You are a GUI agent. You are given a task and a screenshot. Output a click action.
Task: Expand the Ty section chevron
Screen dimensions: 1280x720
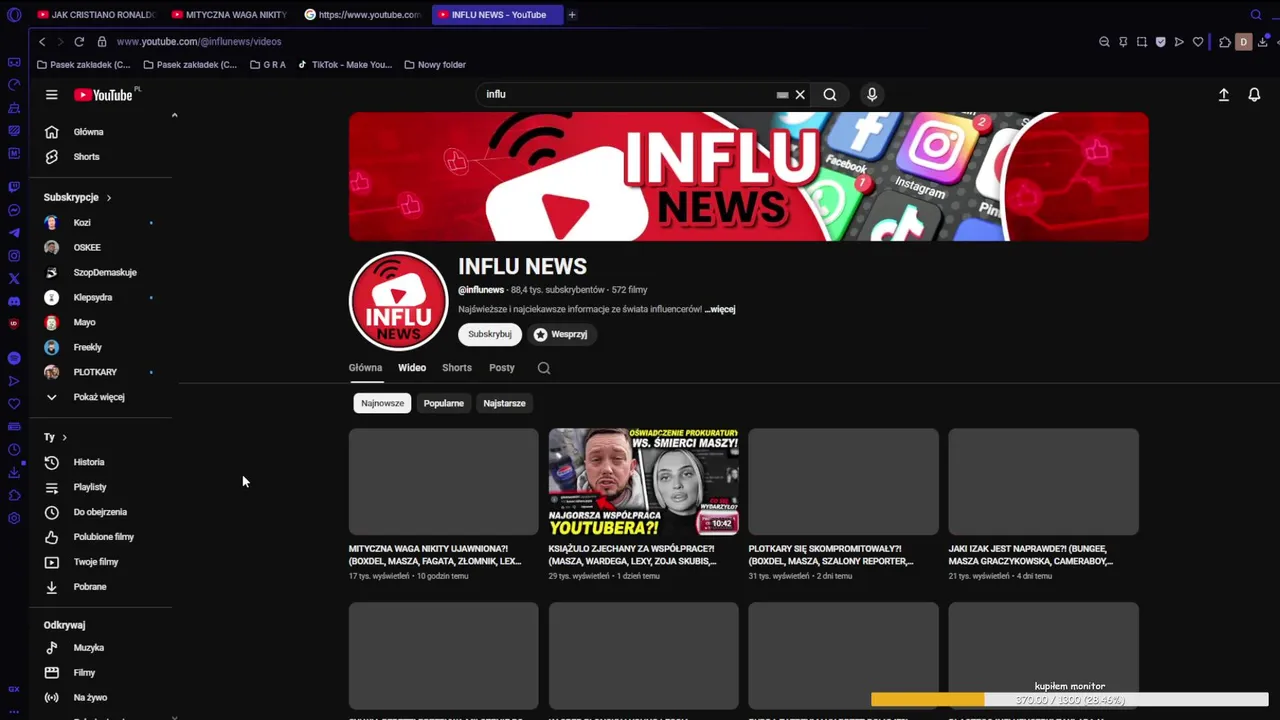(x=64, y=437)
